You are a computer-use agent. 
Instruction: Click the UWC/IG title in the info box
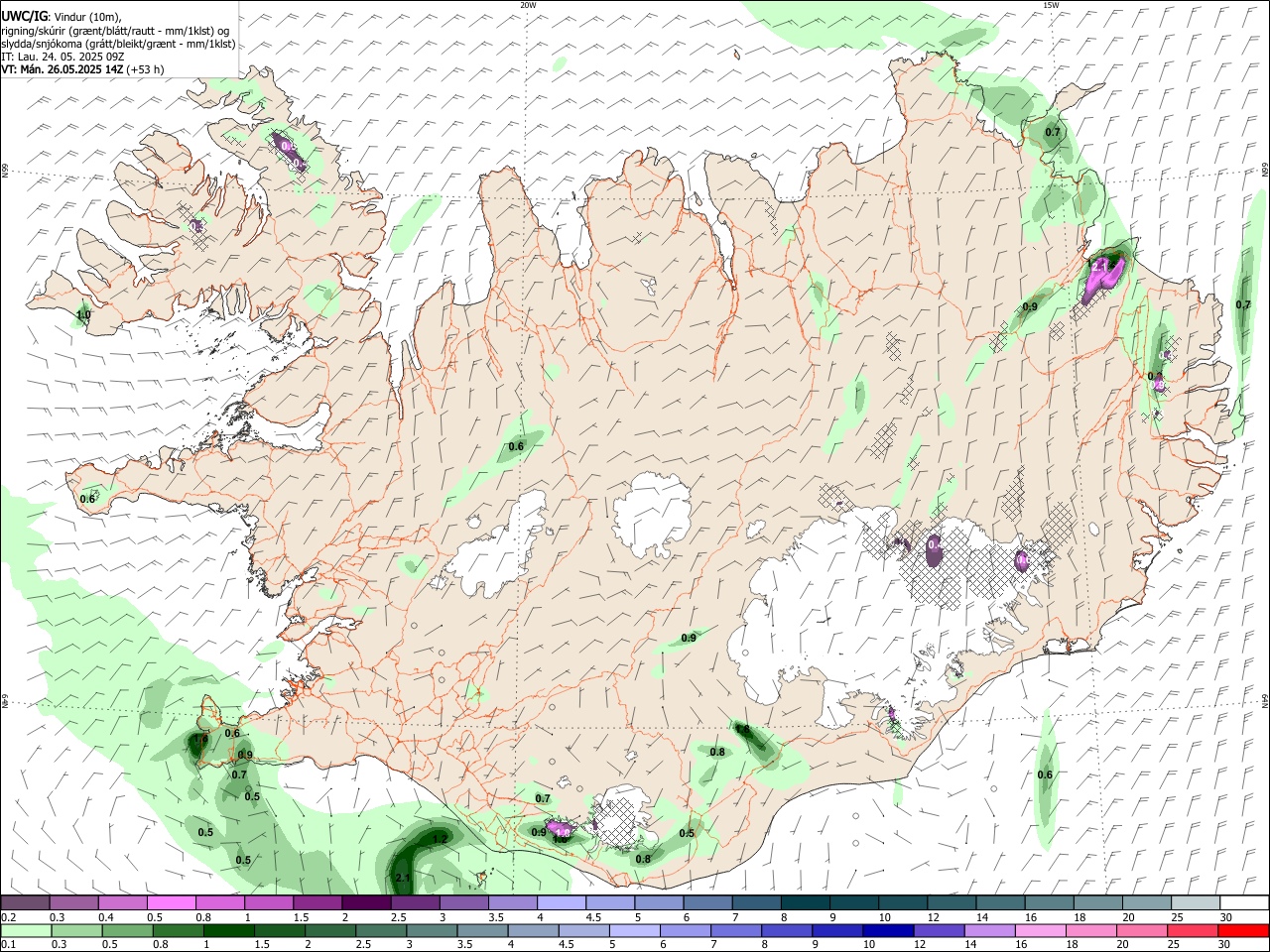25,16
